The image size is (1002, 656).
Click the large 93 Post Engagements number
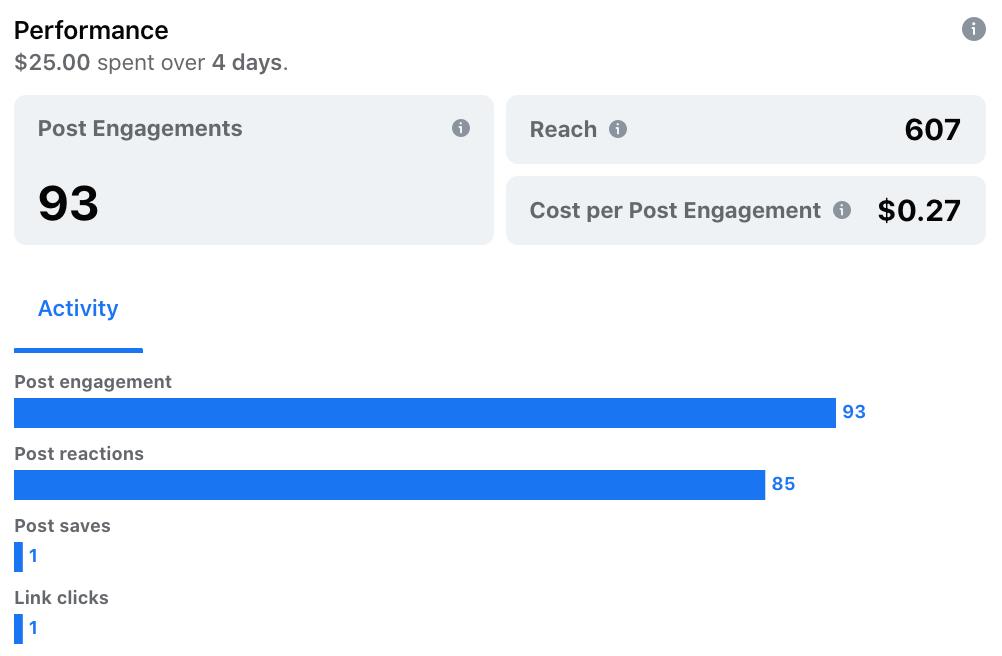(x=68, y=203)
